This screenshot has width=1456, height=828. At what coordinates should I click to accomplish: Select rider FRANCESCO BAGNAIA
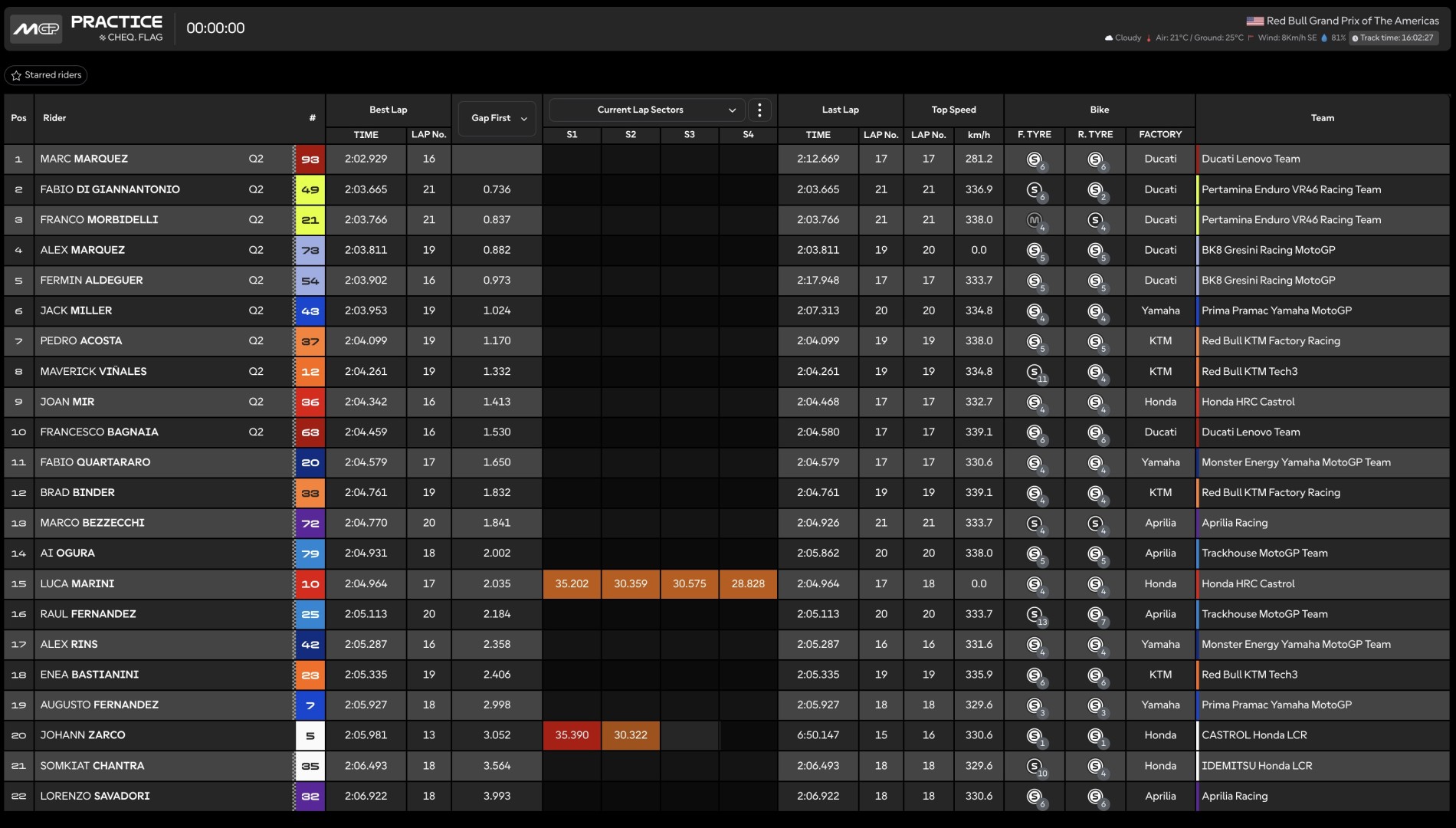pos(99,432)
